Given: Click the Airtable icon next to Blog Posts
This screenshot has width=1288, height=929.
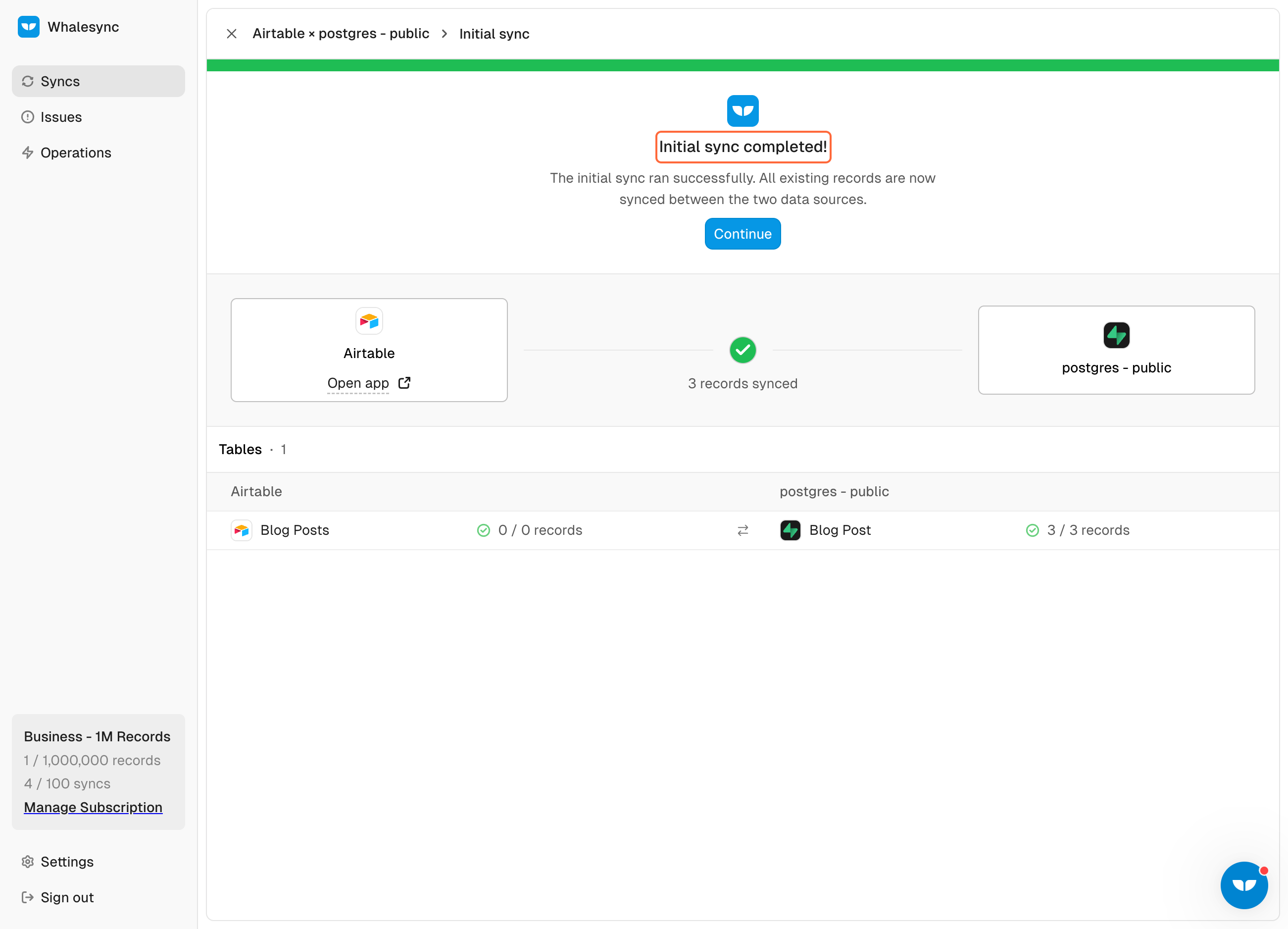Looking at the screenshot, I should (x=242, y=530).
